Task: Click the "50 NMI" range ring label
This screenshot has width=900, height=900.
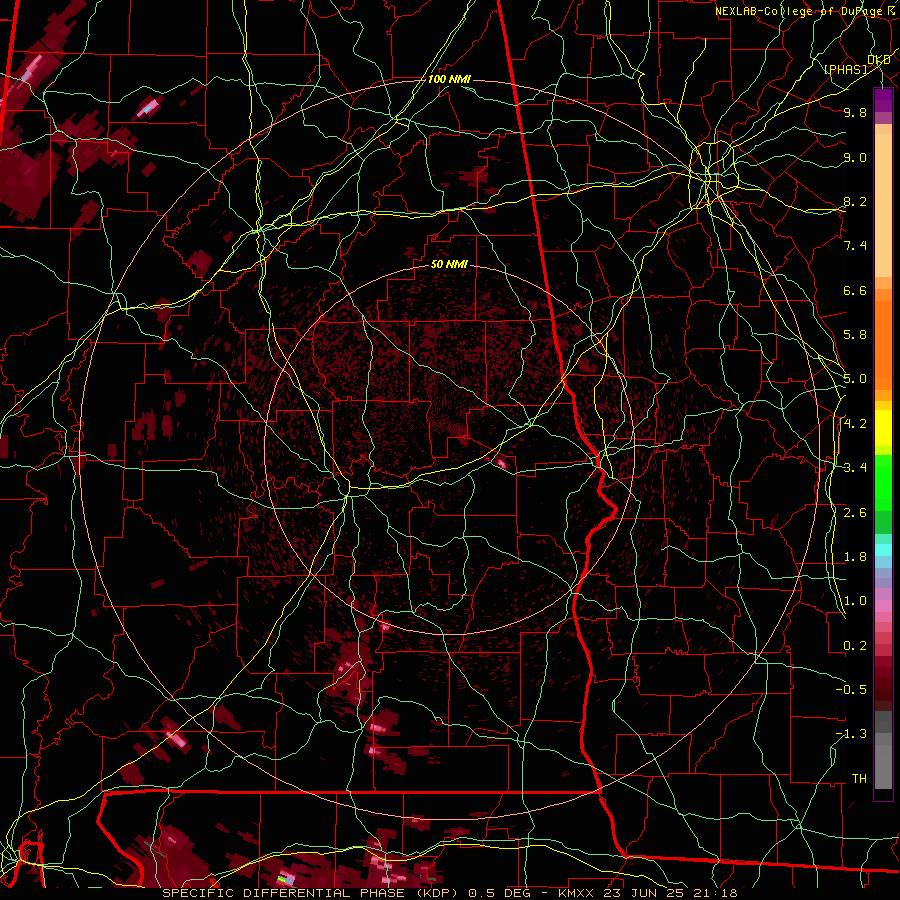Action: tap(449, 265)
